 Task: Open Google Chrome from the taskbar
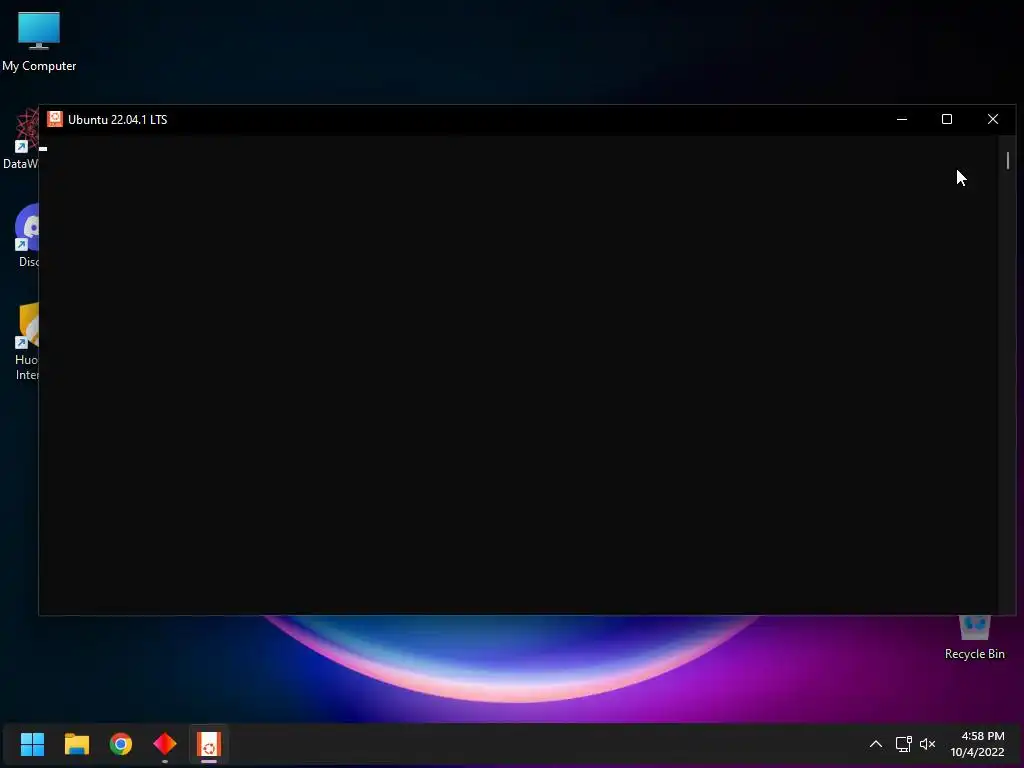pyautogui.click(x=121, y=744)
